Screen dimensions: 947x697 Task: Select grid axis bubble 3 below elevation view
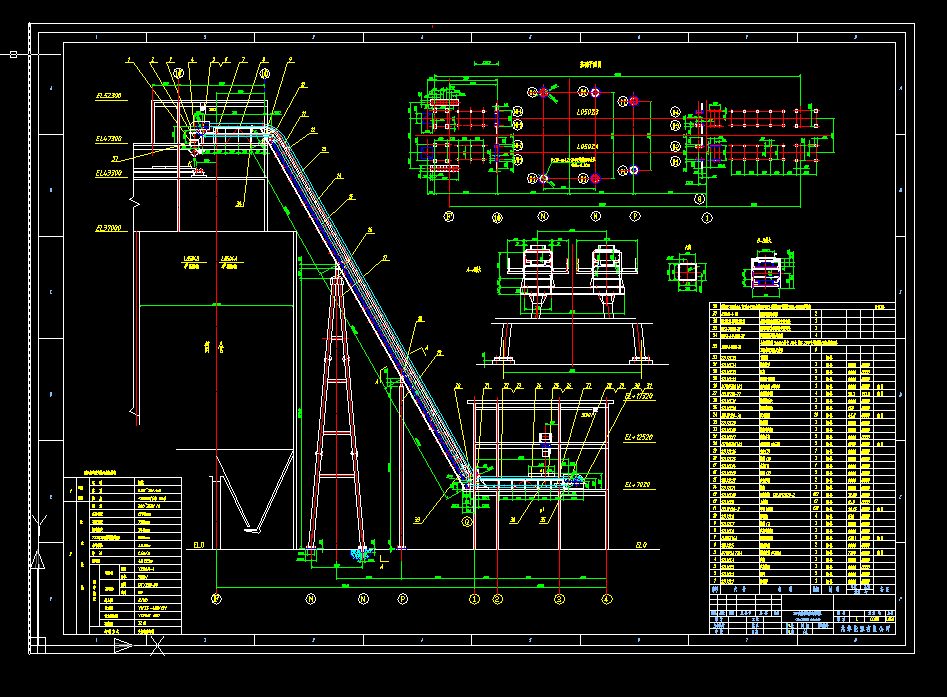(559, 599)
